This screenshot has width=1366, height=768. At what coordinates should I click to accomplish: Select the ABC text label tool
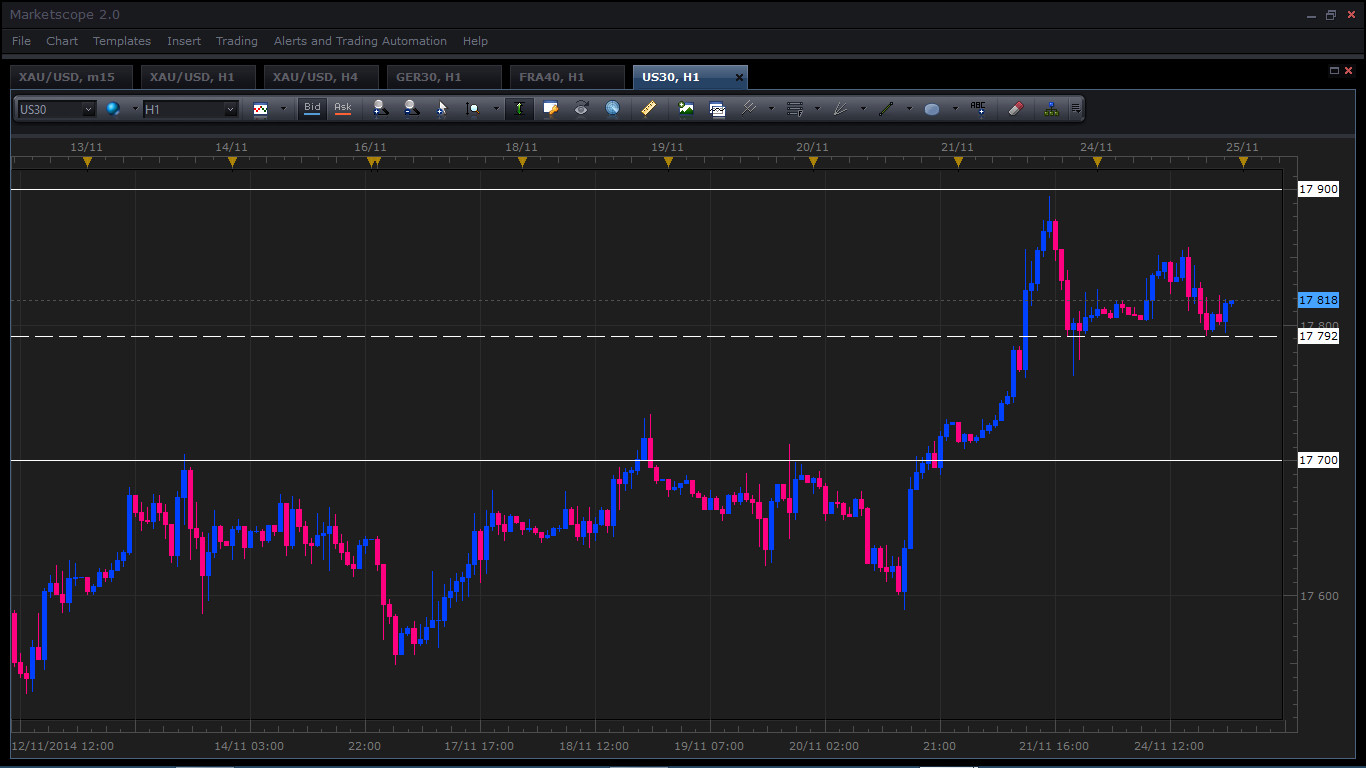click(x=978, y=108)
